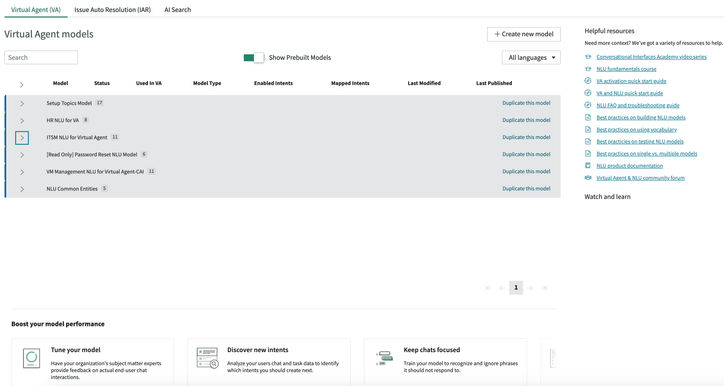Click the VM Management NLU for Virtual Agent-CAI name
The width and height of the screenshot is (724, 386).
point(95,171)
